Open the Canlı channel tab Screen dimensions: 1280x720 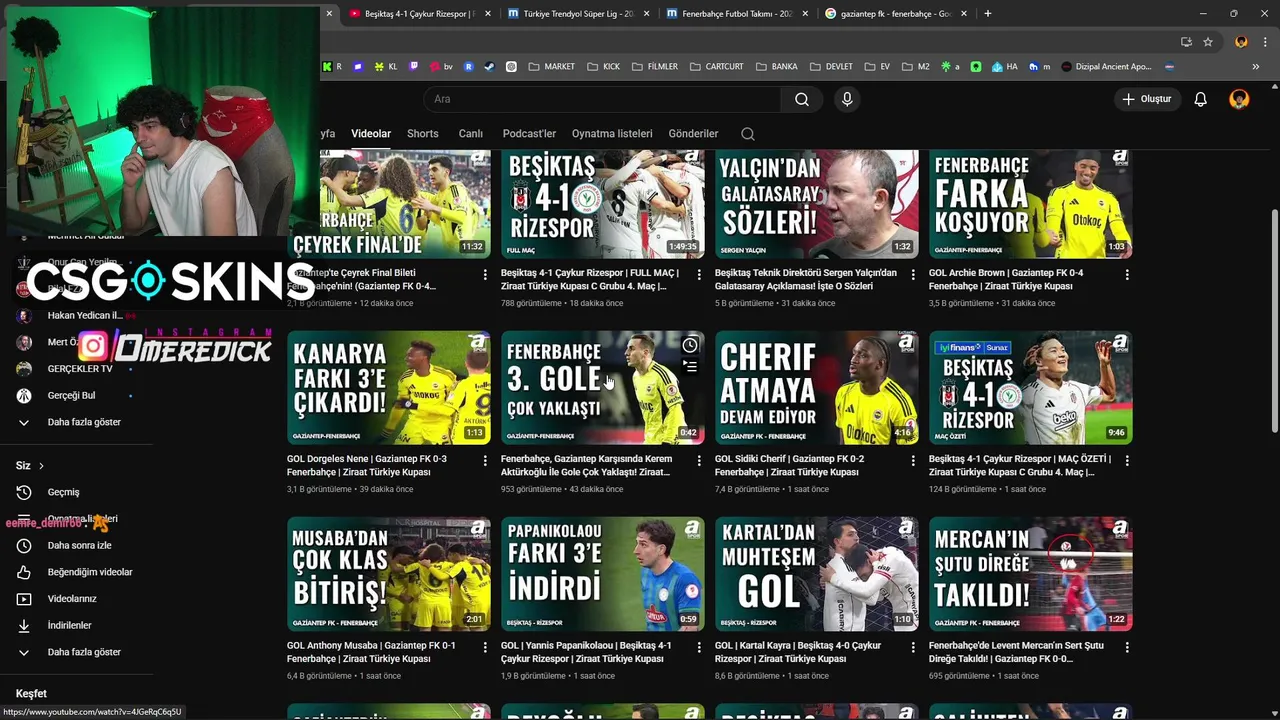[x=470, y=133]
